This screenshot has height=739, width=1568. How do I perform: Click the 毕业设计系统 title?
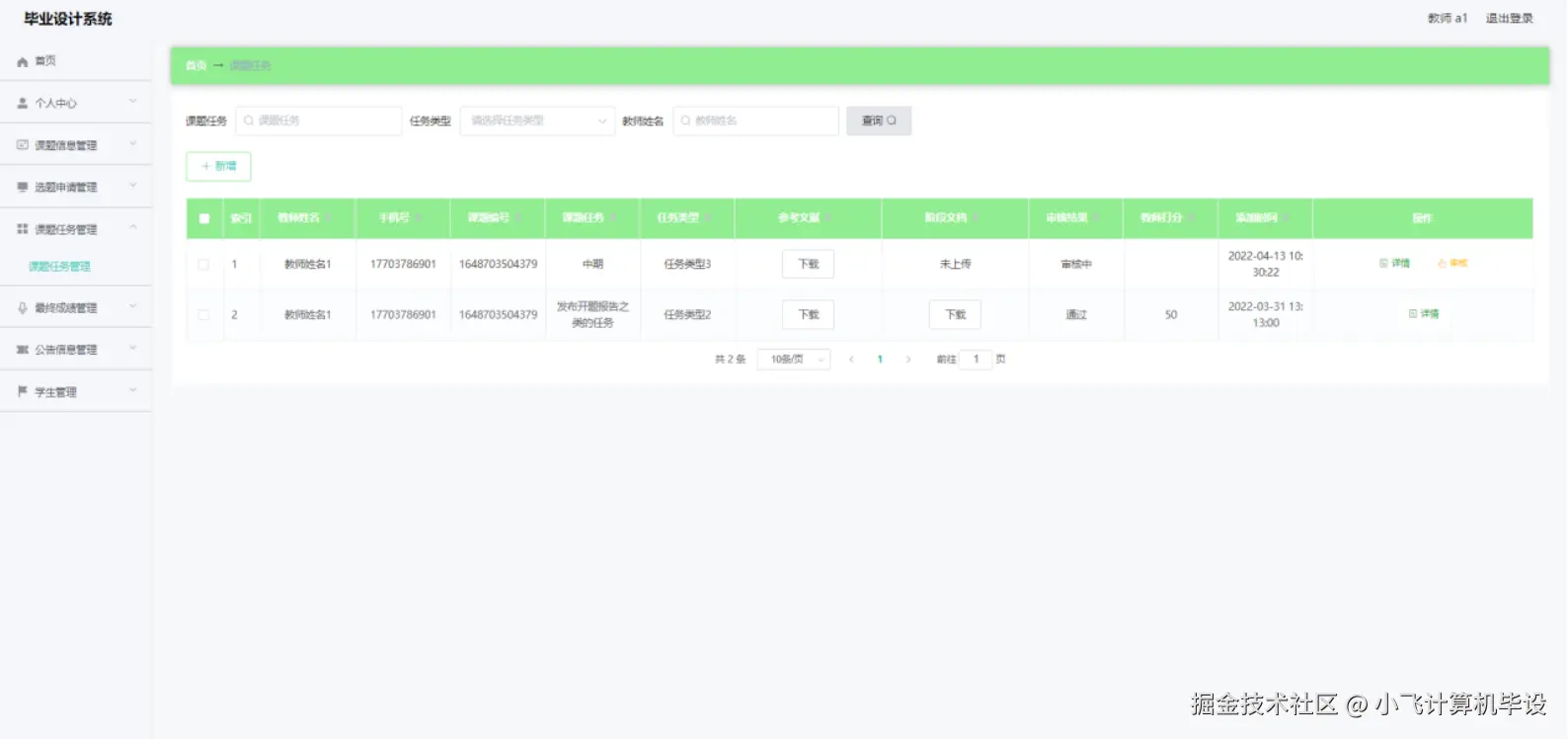tap(68, 19)
